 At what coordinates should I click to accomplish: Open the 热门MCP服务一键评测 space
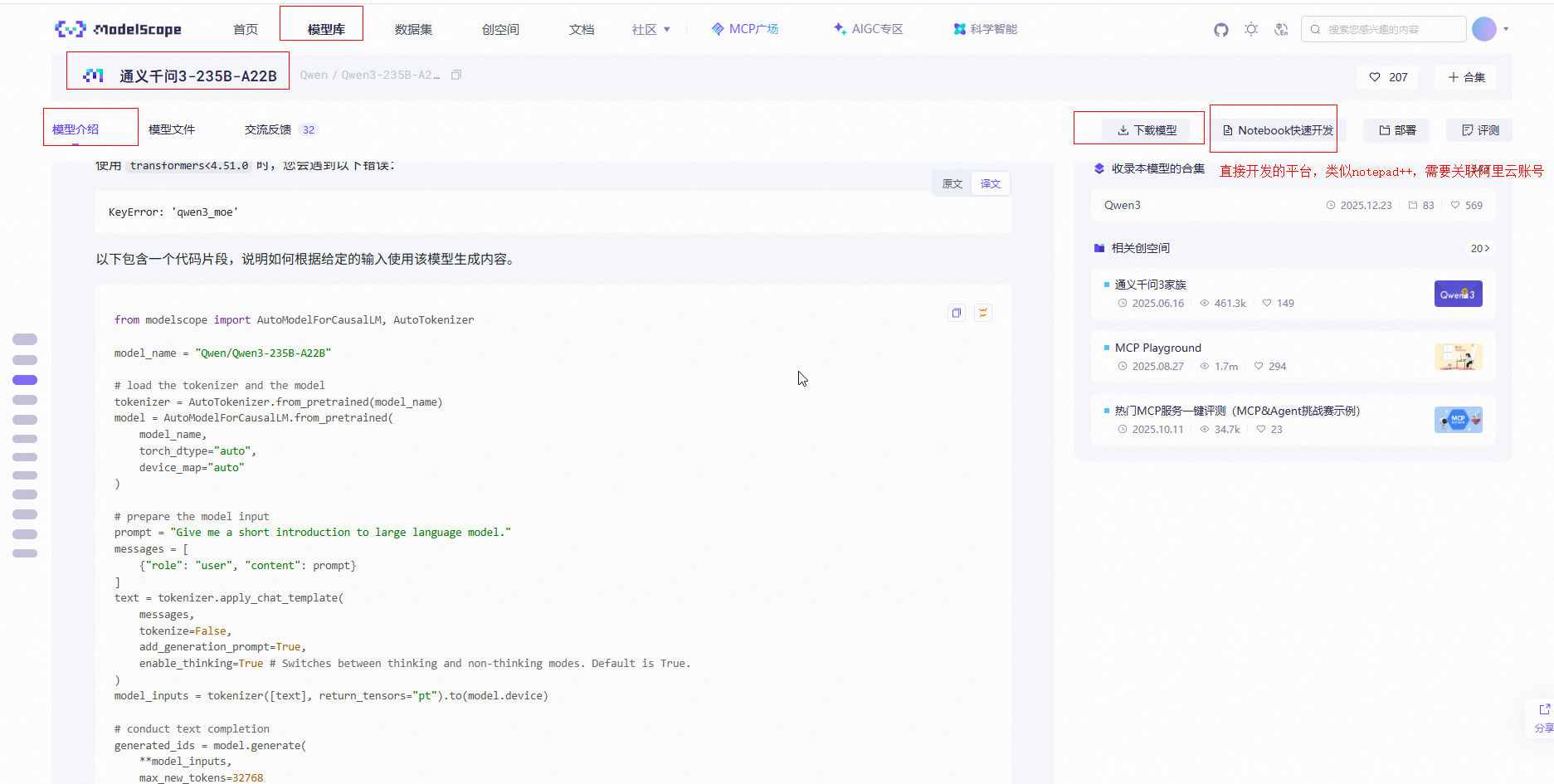point(1293,420)
